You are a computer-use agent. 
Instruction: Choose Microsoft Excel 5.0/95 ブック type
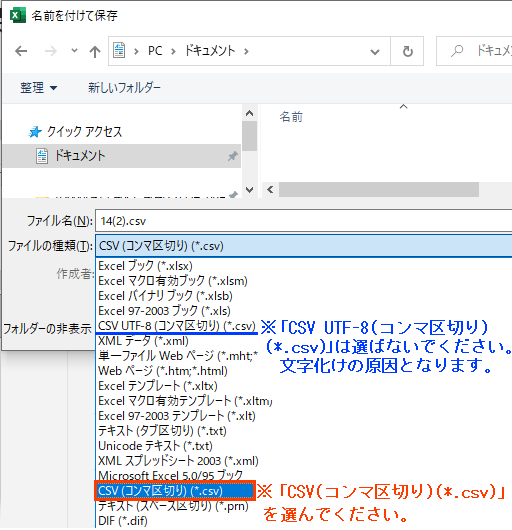[x=171, y=475]
